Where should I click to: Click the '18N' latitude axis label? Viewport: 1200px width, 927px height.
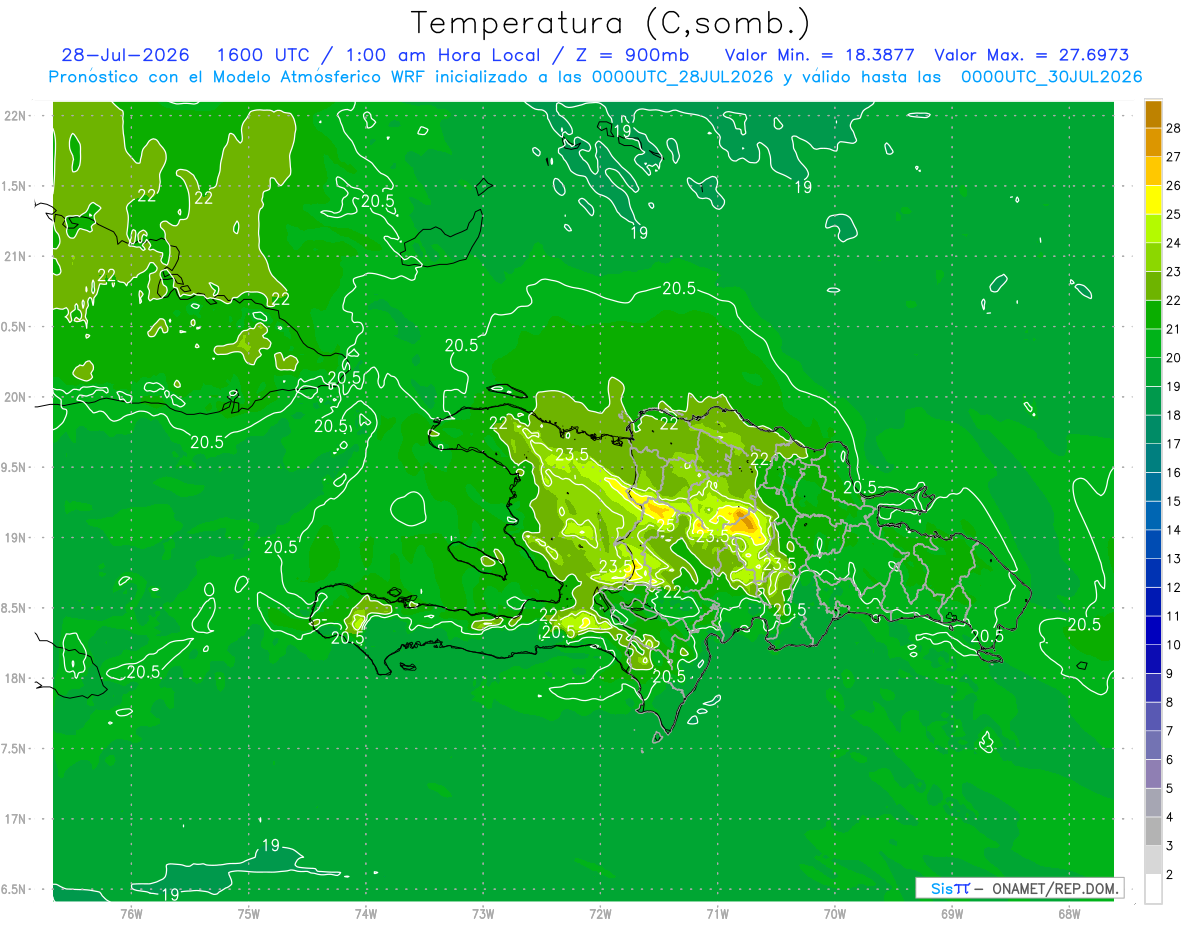tap(15, 678)
